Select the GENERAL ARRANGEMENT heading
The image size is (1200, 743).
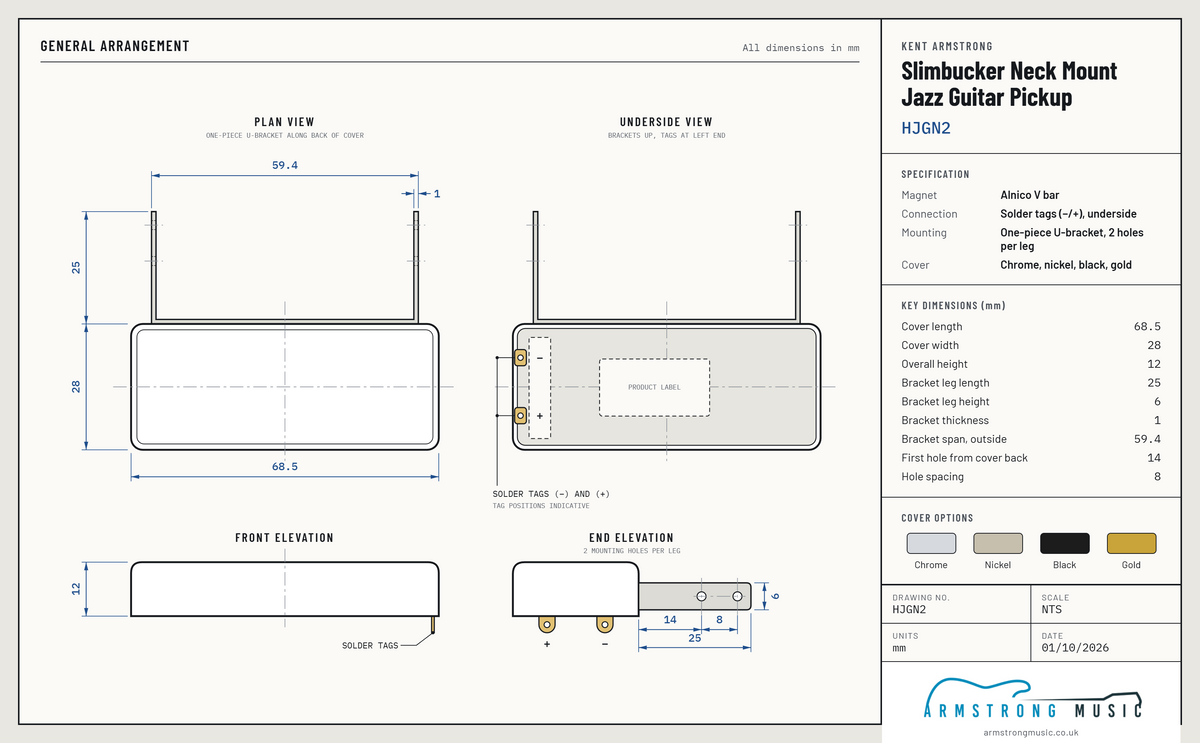point(115,46)
